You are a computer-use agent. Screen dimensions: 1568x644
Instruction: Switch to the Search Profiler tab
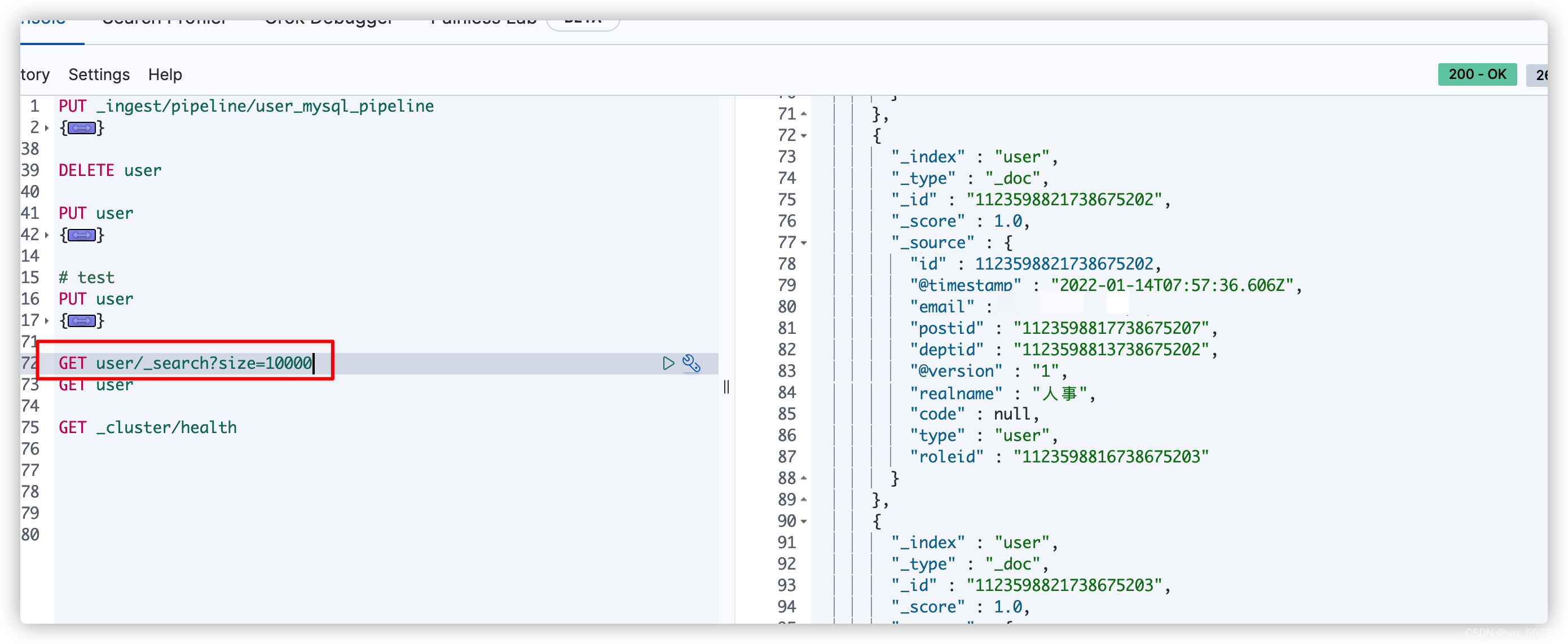[x=164, y=23]
